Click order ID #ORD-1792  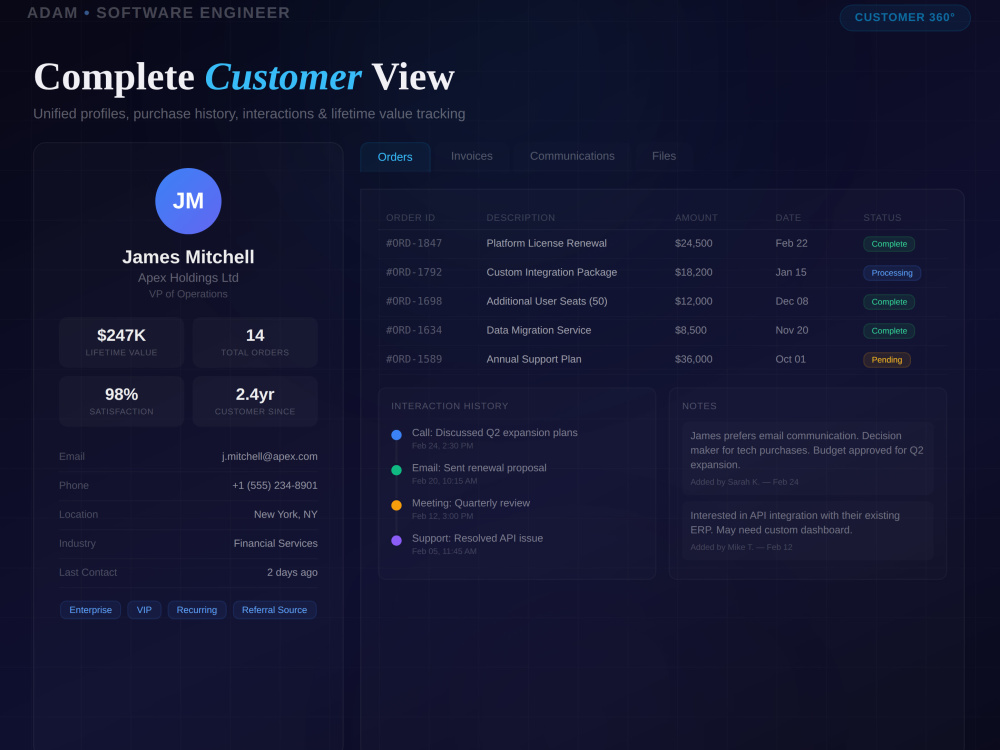tap(414, 272)
